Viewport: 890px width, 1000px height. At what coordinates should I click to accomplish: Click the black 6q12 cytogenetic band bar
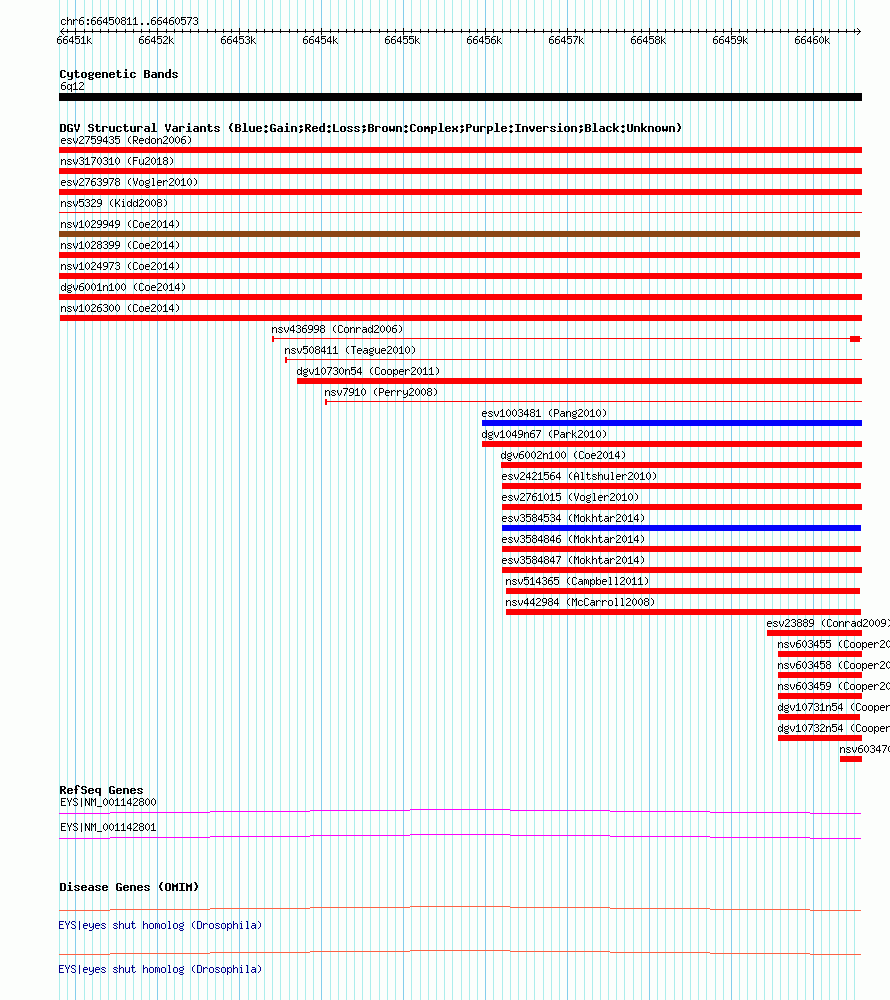[460, 98]
